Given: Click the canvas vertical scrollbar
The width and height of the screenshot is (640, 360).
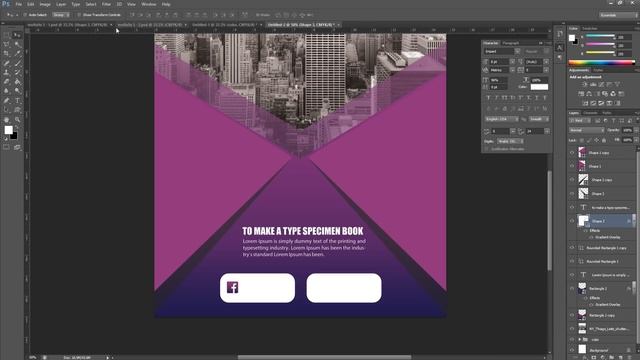Looking at the screenshot, I should pyautogui.click(x=549, y=220).
